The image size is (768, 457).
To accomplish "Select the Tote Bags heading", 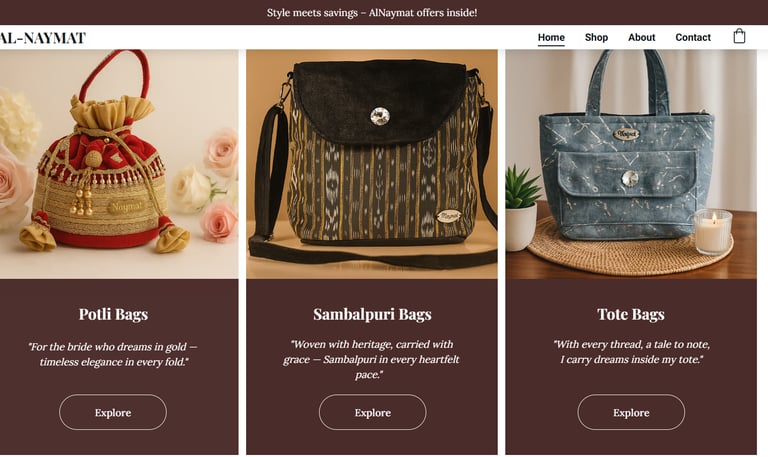I will [x=631, y=314].
